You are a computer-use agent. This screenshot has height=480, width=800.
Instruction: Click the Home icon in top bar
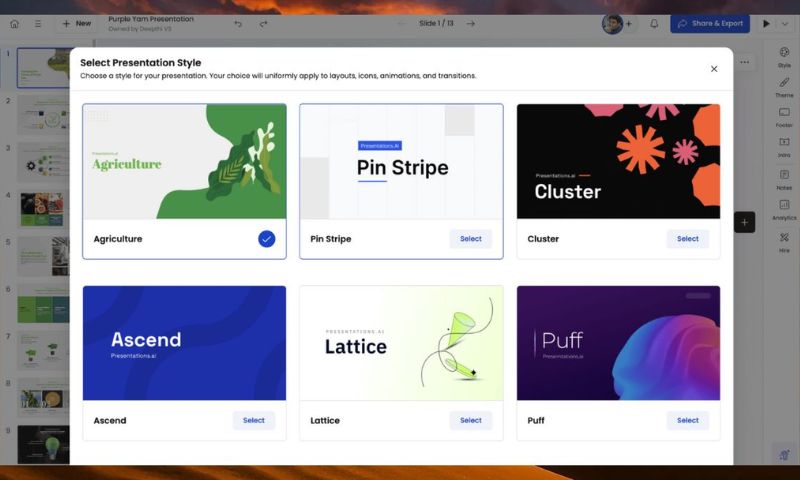pyautogui.click(x=14, y=23)
